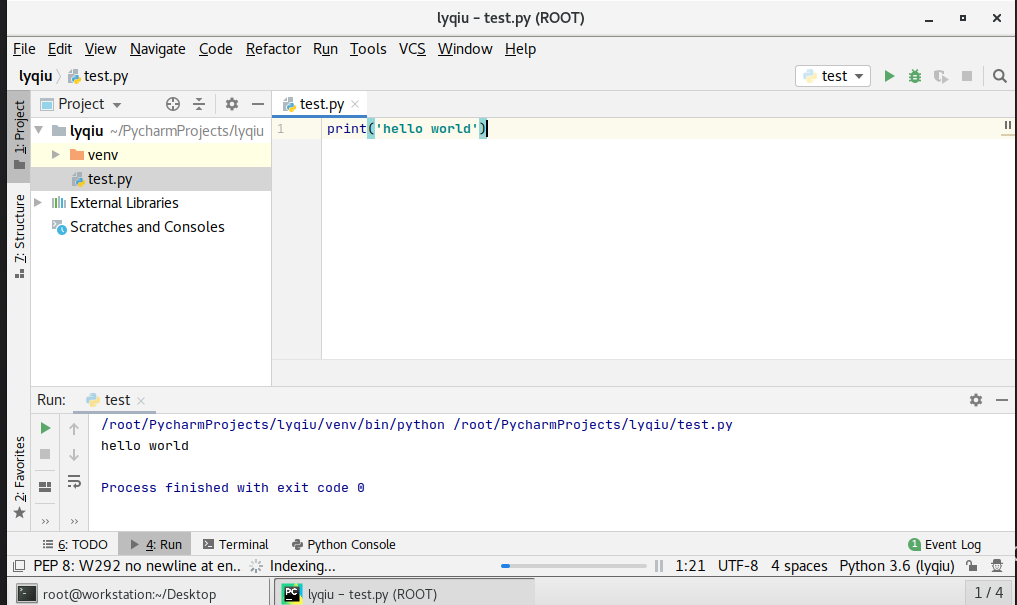This screenshot has width=1017, height=605.
Task: Toggle soft-wrap in Run output
Action: pos(74,482)
